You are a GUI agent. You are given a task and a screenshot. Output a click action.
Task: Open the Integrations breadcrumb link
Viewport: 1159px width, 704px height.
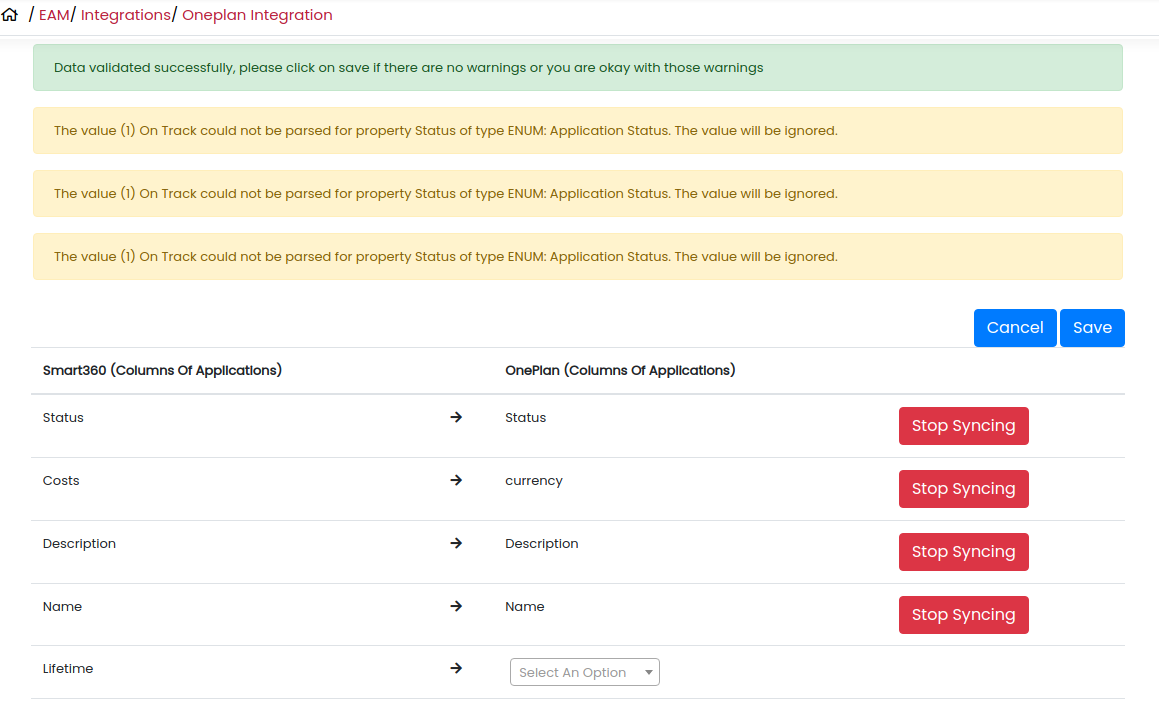click(125, 15)
